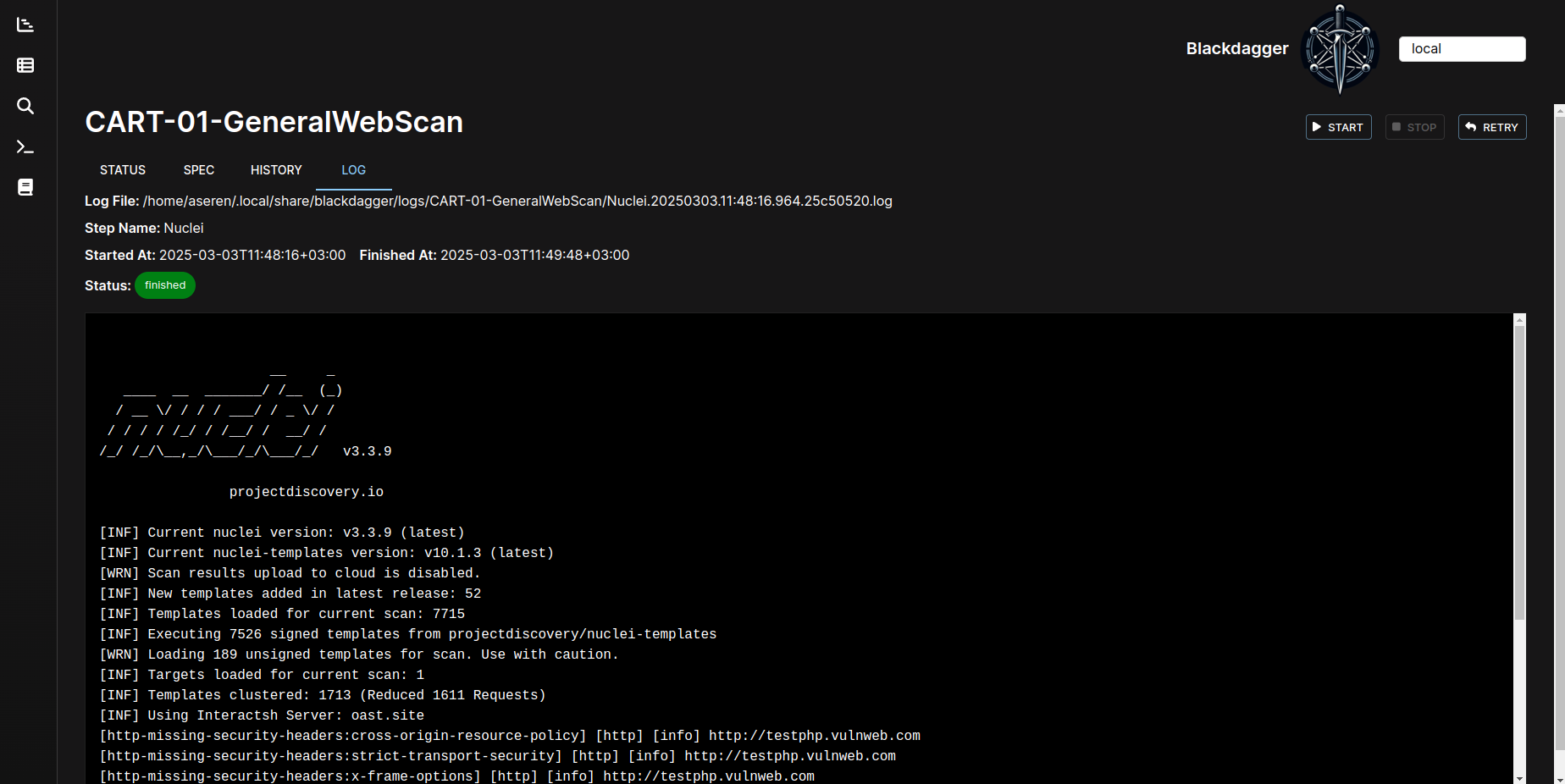Click the Started At timestamp 11:48:16
This screenshot has height=784, width=1565.
pos(252,256)
